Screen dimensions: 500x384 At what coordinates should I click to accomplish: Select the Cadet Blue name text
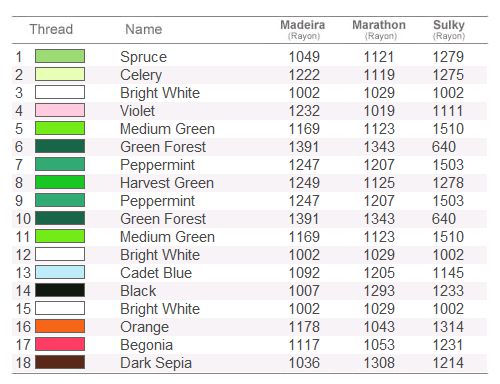pos(156,273)
